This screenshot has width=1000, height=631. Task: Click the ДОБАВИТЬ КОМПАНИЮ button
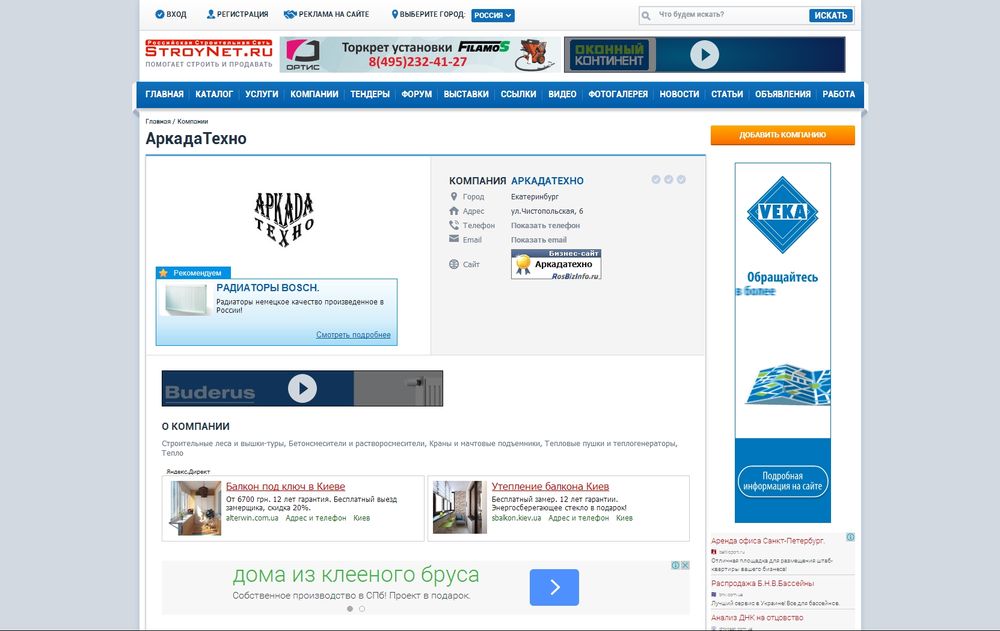[x=783, y=135]
